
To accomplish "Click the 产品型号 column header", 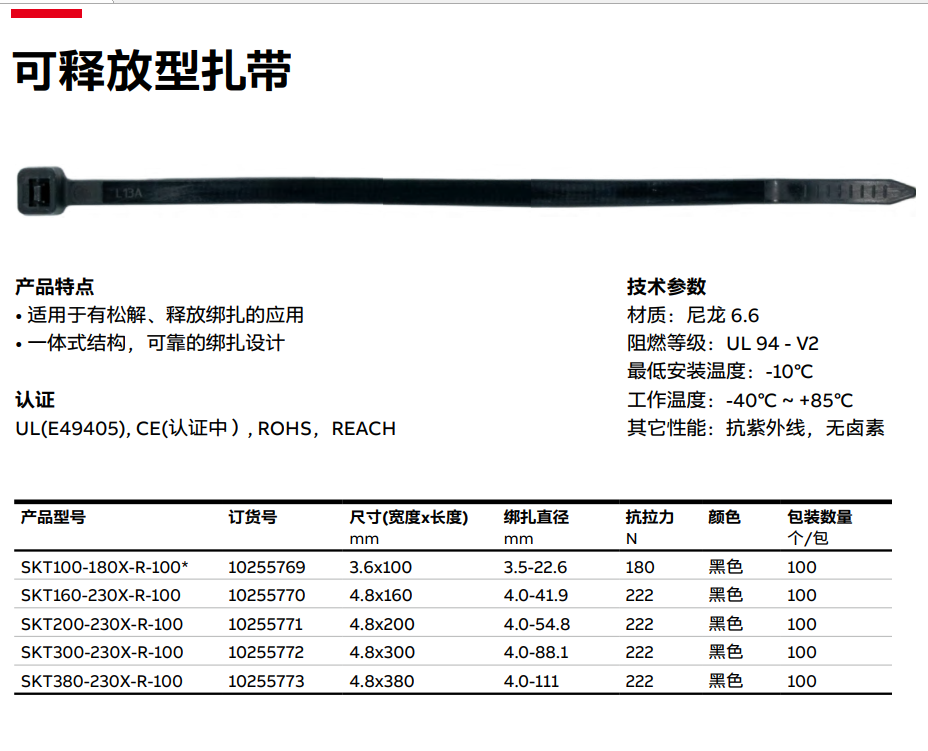I will (53, 517).
